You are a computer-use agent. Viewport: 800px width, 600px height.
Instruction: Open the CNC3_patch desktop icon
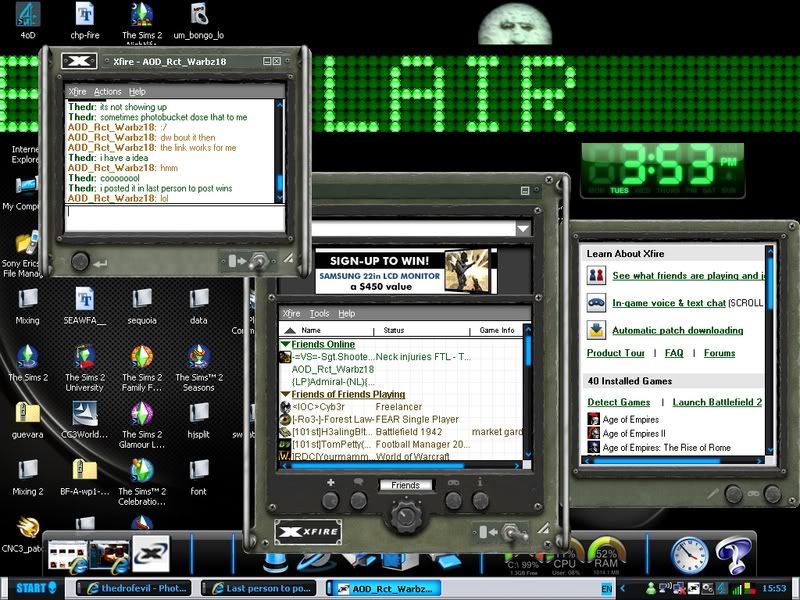26,534
